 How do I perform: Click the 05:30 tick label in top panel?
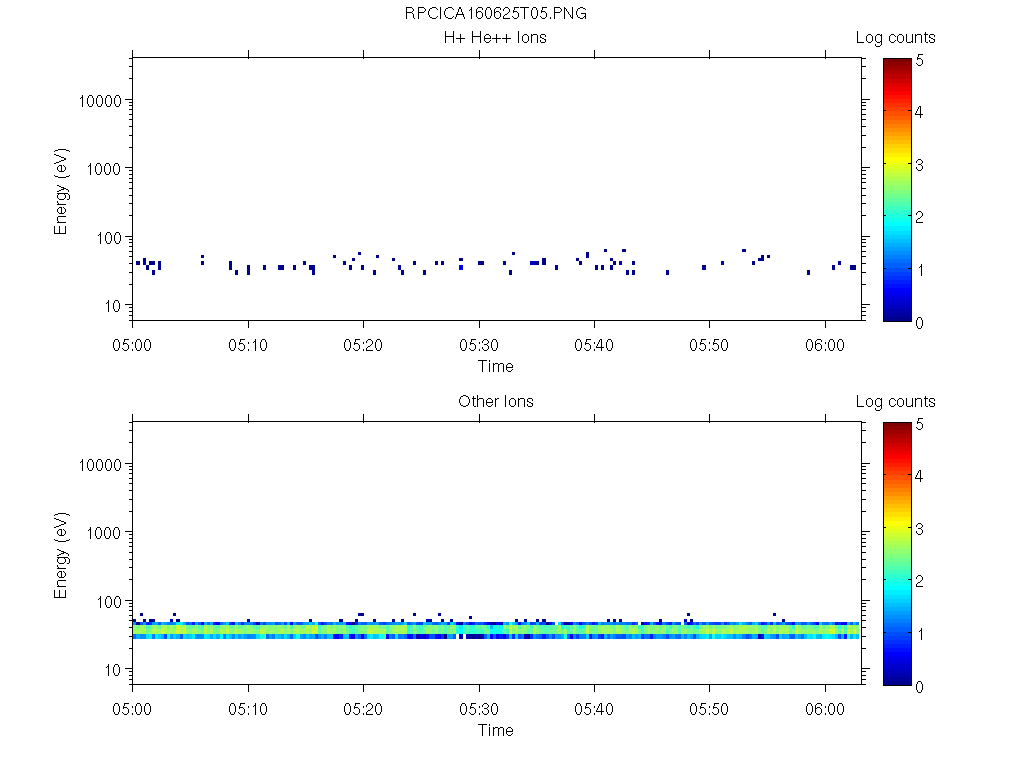(x=479, y=345)
